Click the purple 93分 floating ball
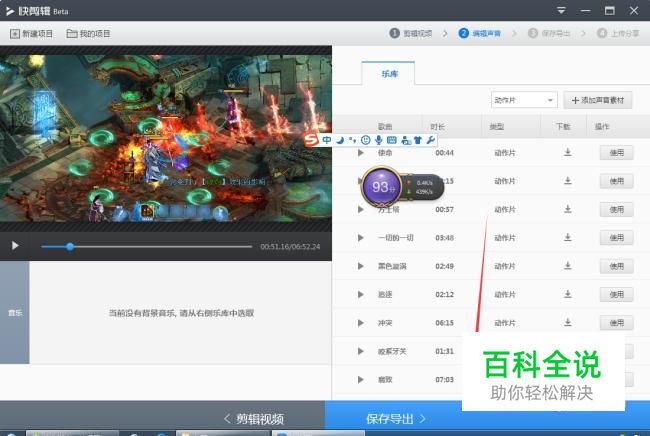Screen dimensions: 650x436 [382, 187]
